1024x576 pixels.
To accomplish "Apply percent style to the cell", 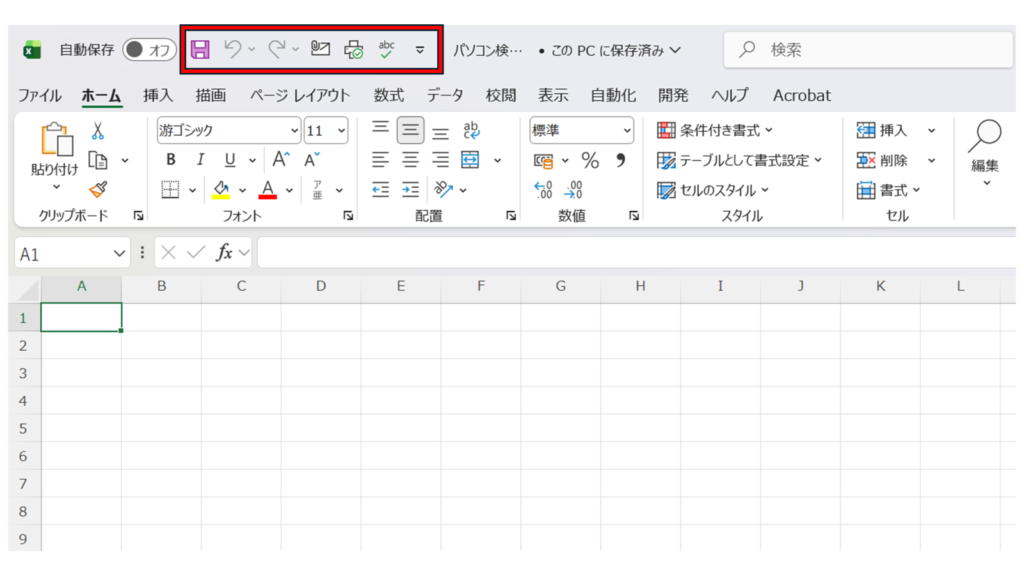I will click(x=590, y=160).
